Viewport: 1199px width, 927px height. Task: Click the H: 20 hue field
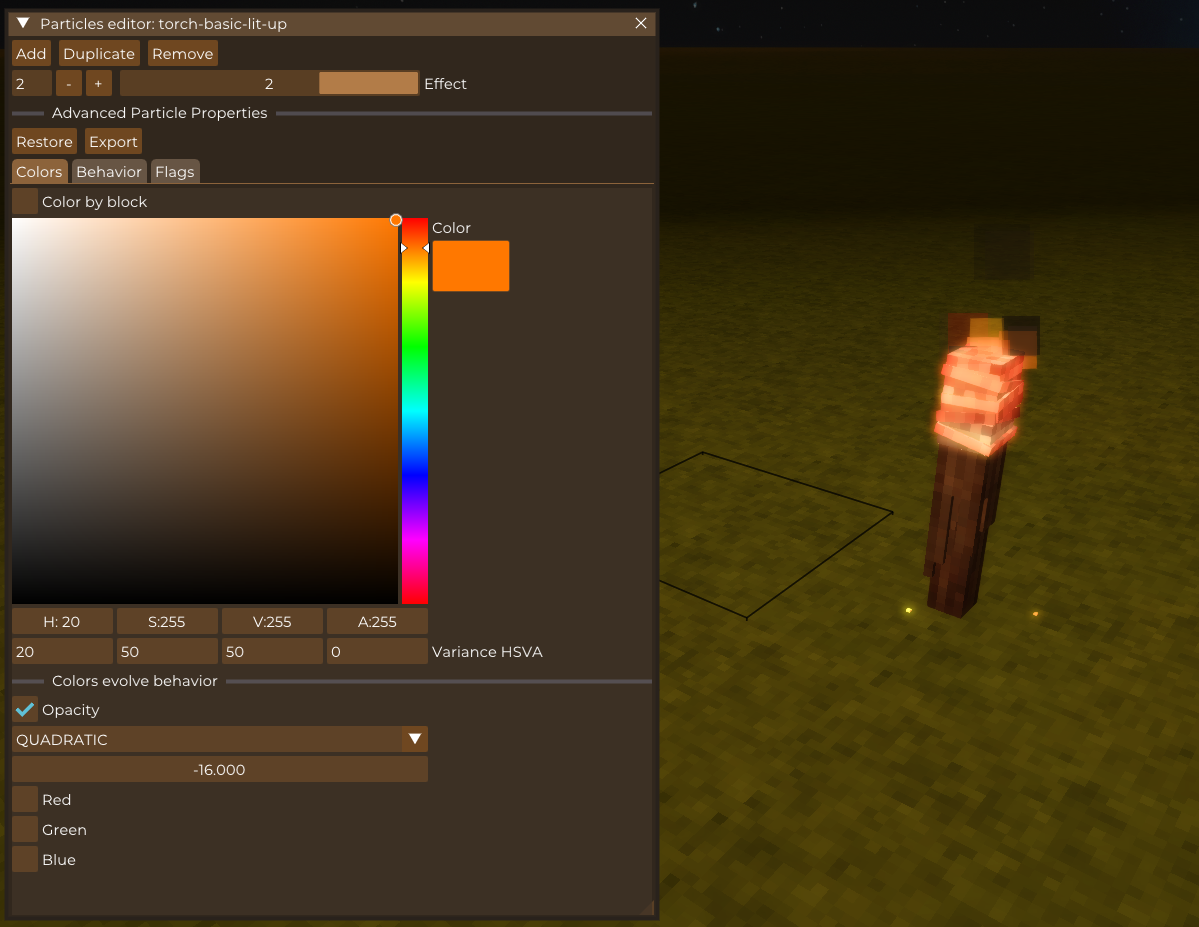coord(63,621)
